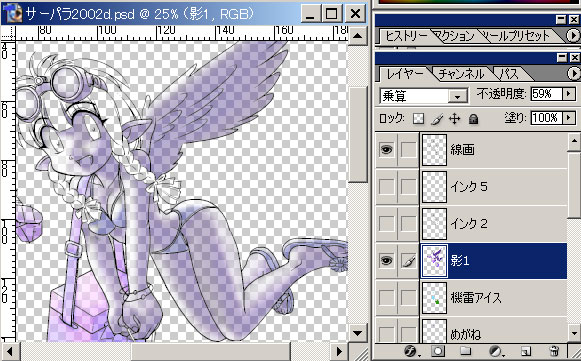Open the adjustment layer icon menu
581x361 pixels.
tap(496, 351)
